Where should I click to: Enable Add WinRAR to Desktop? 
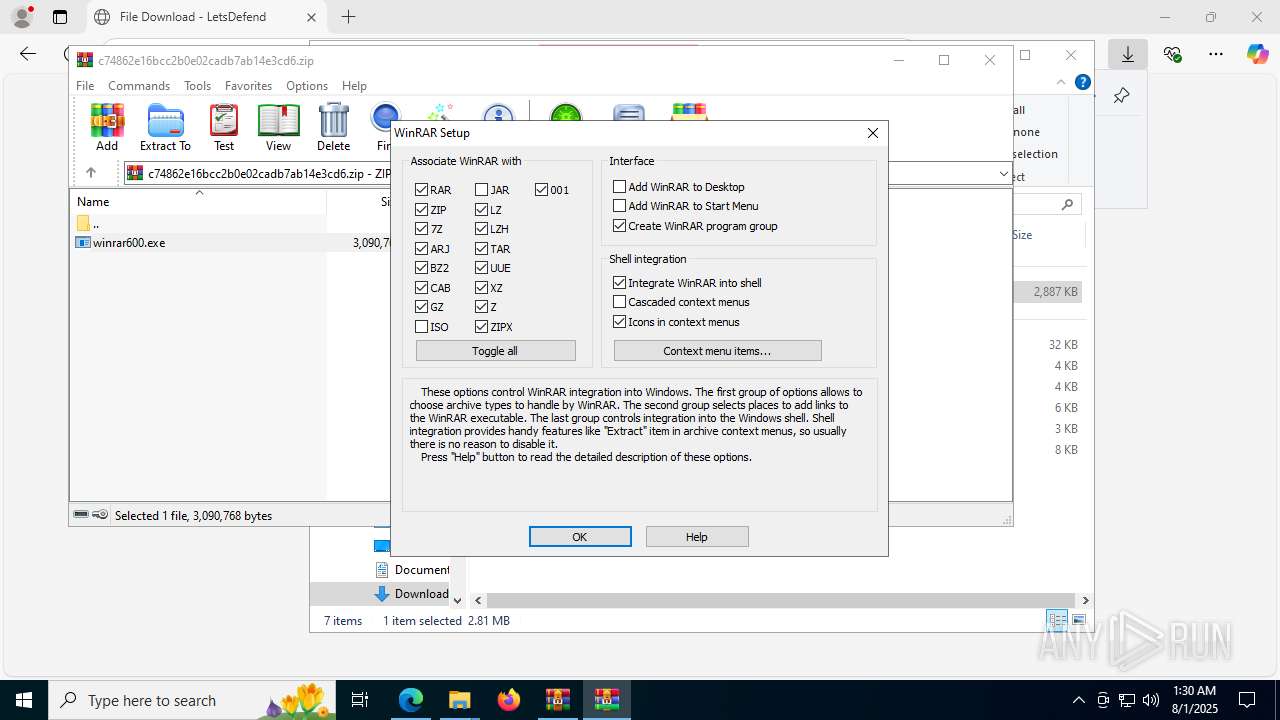619,186
